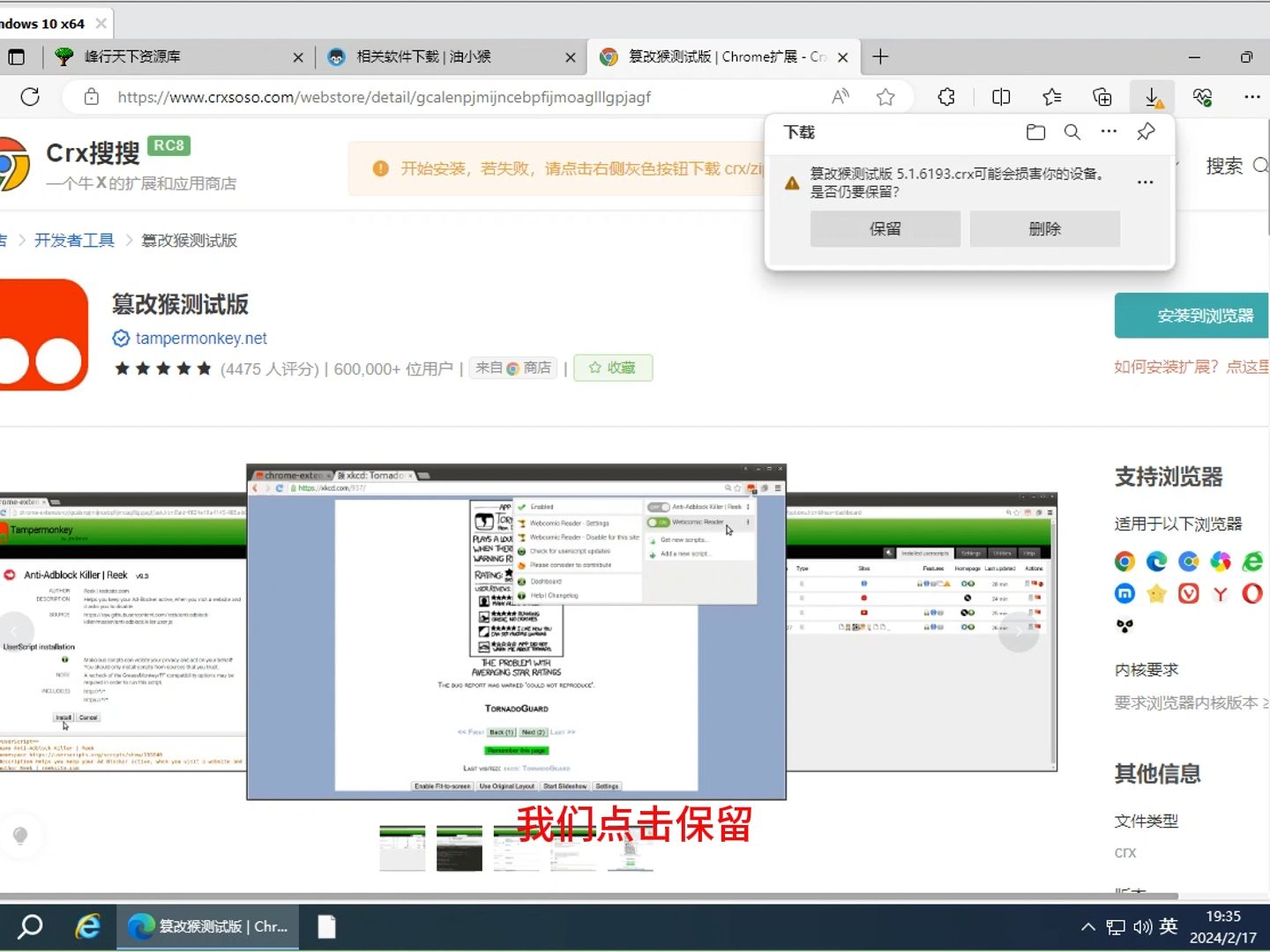Search downloads with the magnifier icon
The width and height of the screenshot is (1270, 952).
coord(1072,132)
